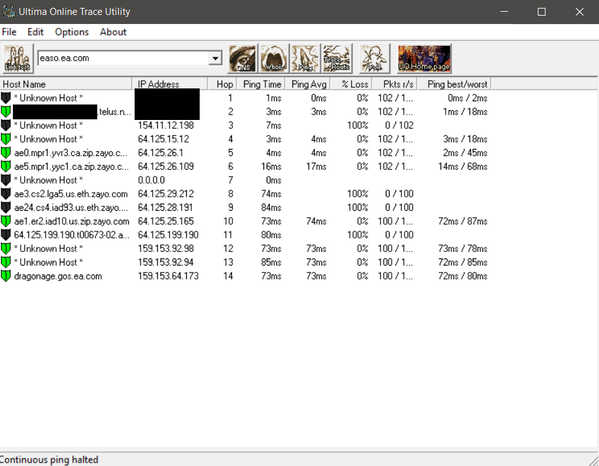Click IP address 64.125.28.191
Image resolution: width=599 pixels, height=466 pixels.
click(x=165, y=207)
